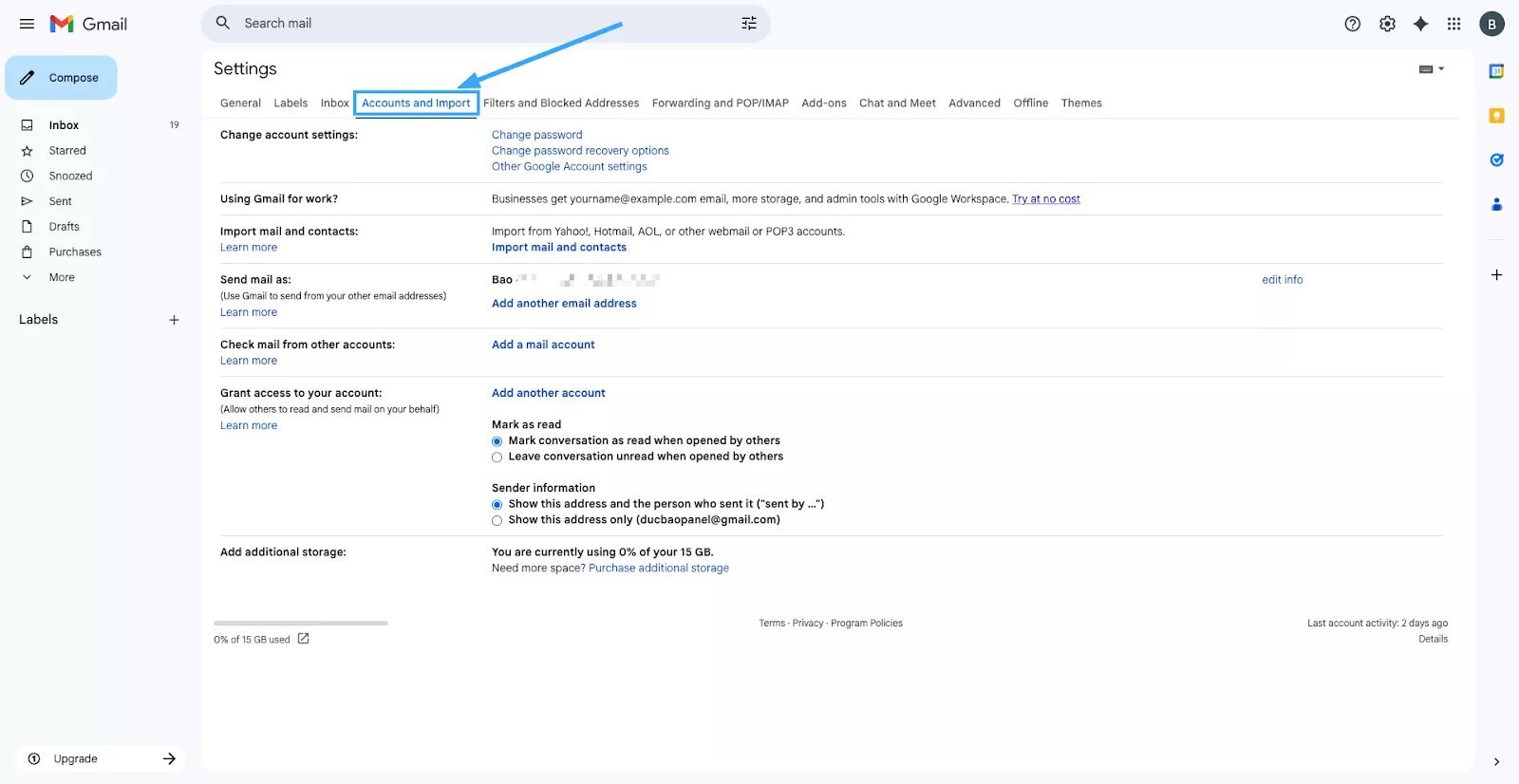1519x784 pixels.
Task: Expand the hidden side panel arrow
Action: pos(1496,761)
